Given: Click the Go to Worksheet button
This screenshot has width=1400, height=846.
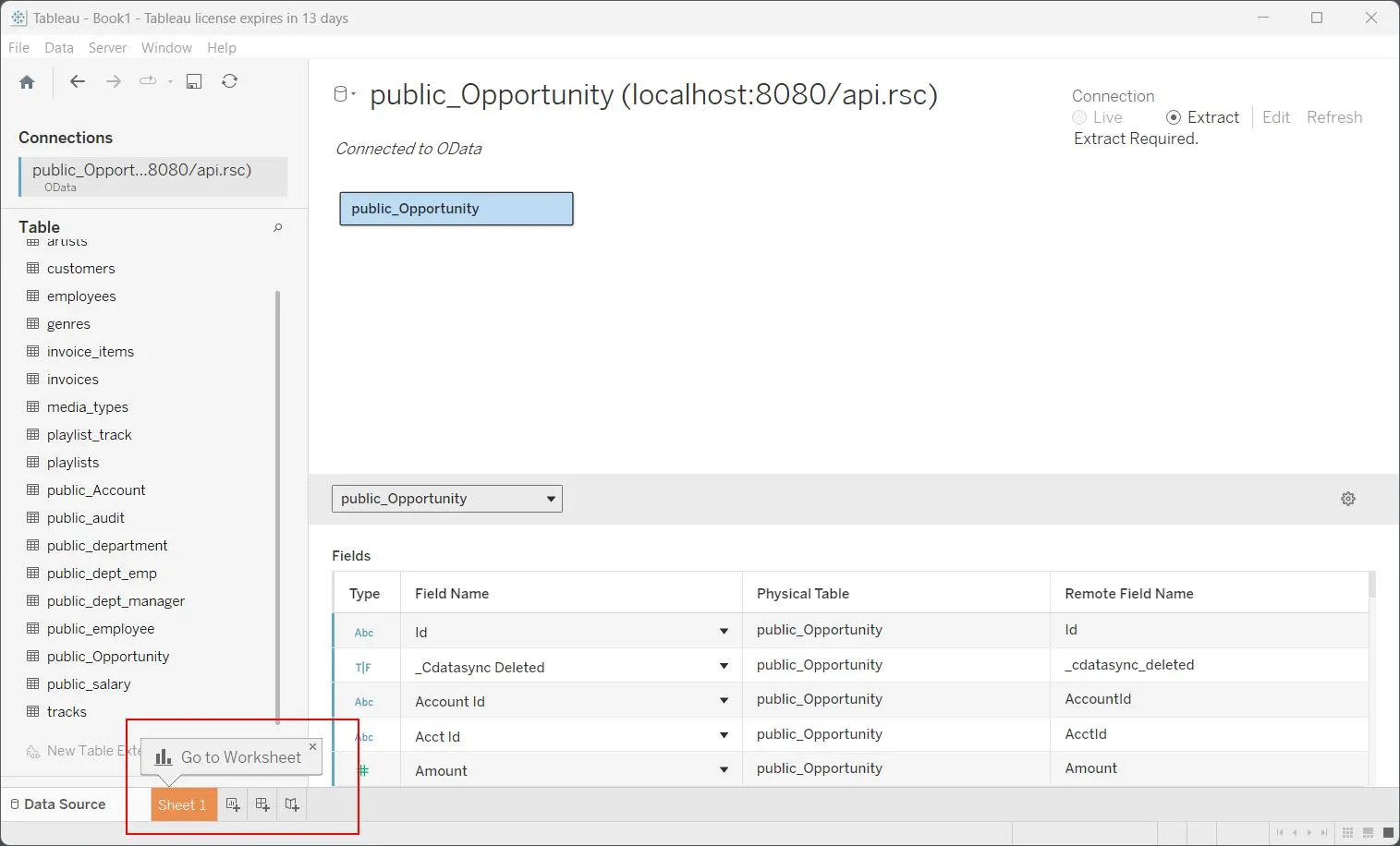Looking at the screenshot, I should [230, 756].
